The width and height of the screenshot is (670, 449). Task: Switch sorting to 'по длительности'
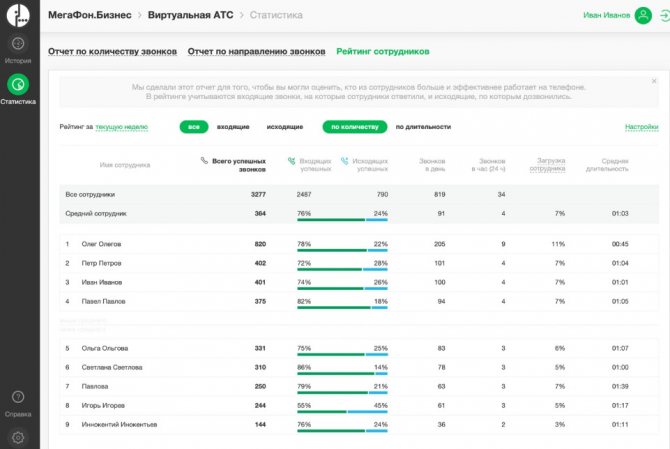(x=423, y=127)
